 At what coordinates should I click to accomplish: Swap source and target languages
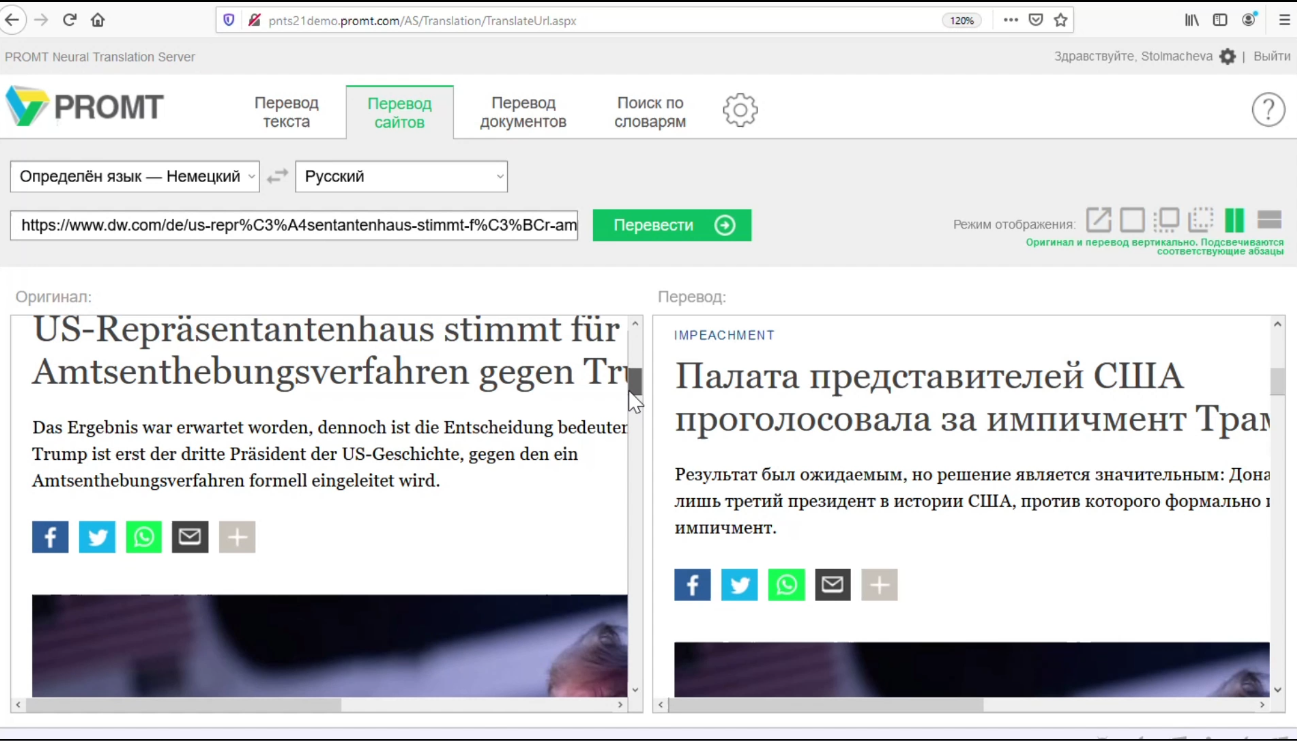(x=277, y=176)
